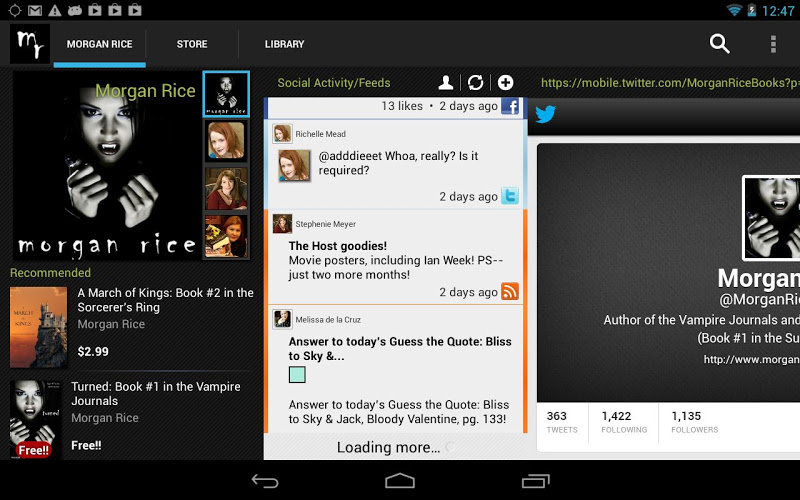Click the Twitter bird logo in web panel
Screen dimensions: 800x500
(x=545, y=114)
